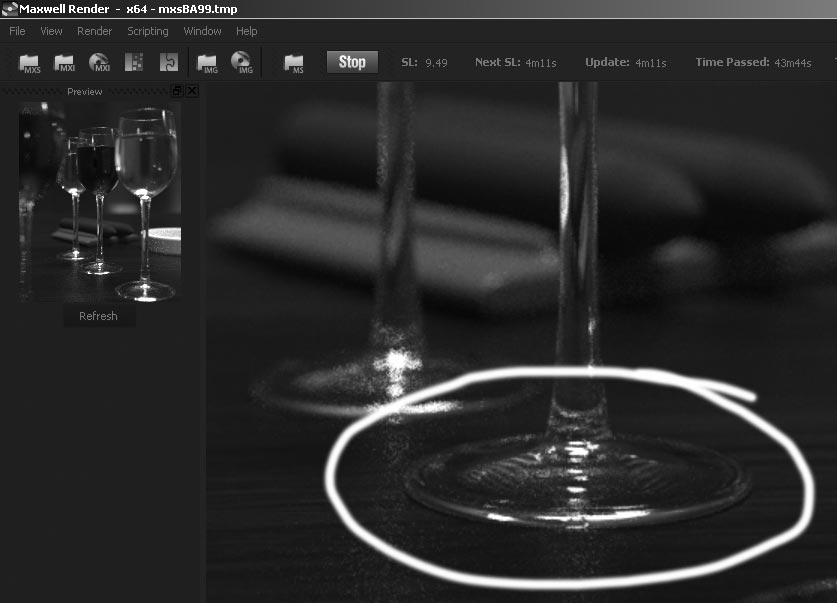Open IMG image folder icon
The image size is (837, 603).
click(x=208, y=64)
